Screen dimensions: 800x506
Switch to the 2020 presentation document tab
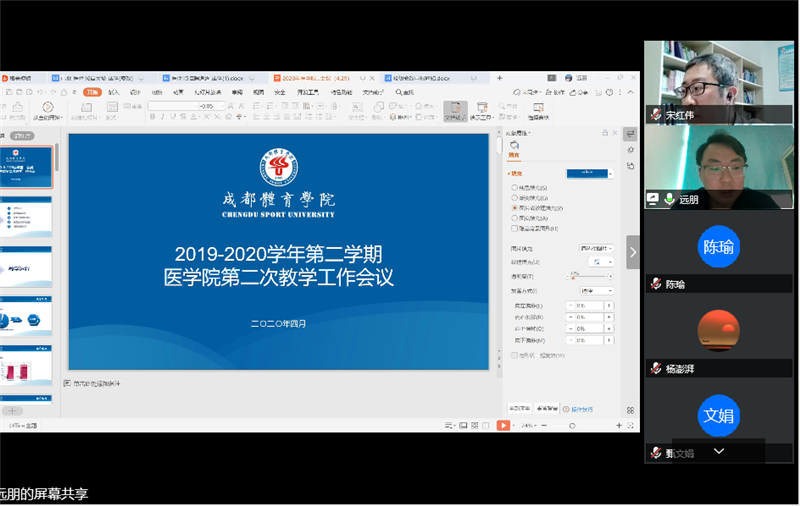click(323, 78)
